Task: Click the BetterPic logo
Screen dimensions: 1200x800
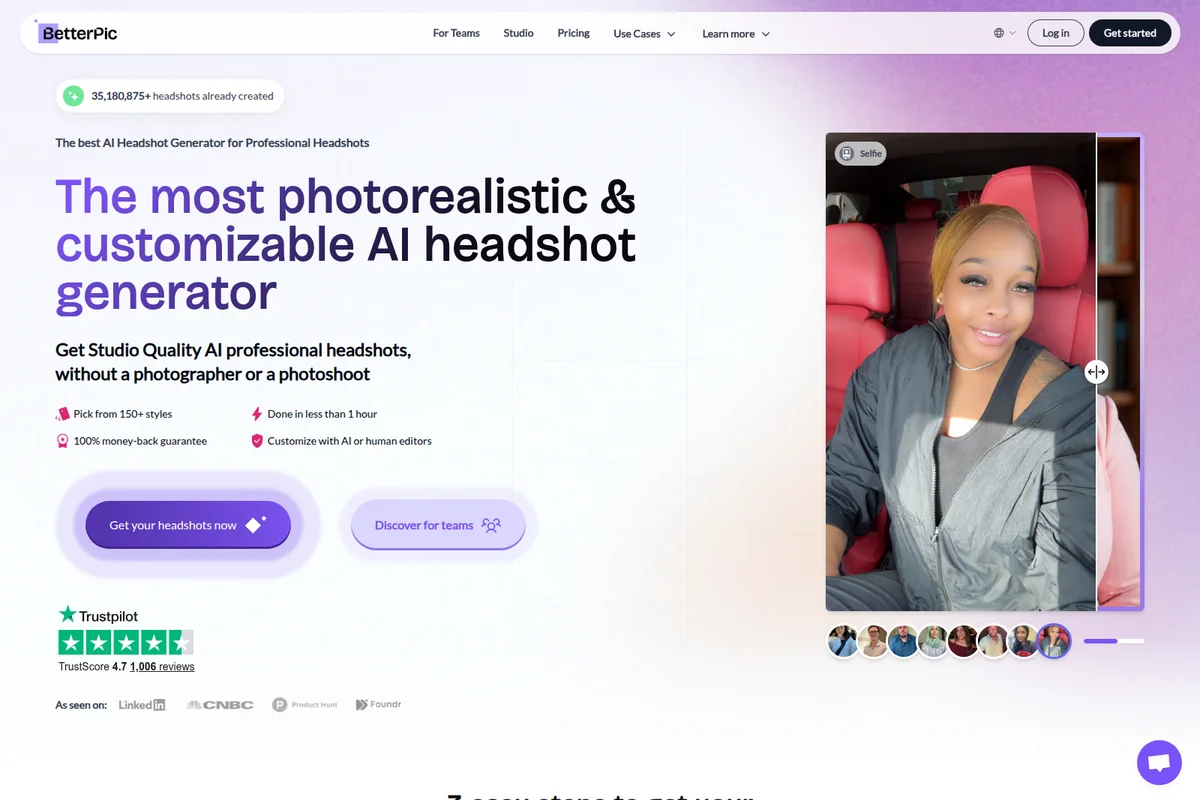Action: [x=78, y=32]
